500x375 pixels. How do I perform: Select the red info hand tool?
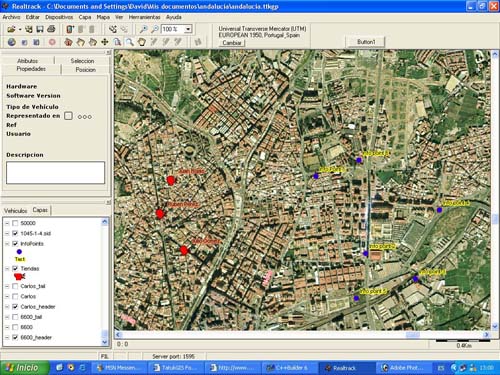click(x=69, y=42)
